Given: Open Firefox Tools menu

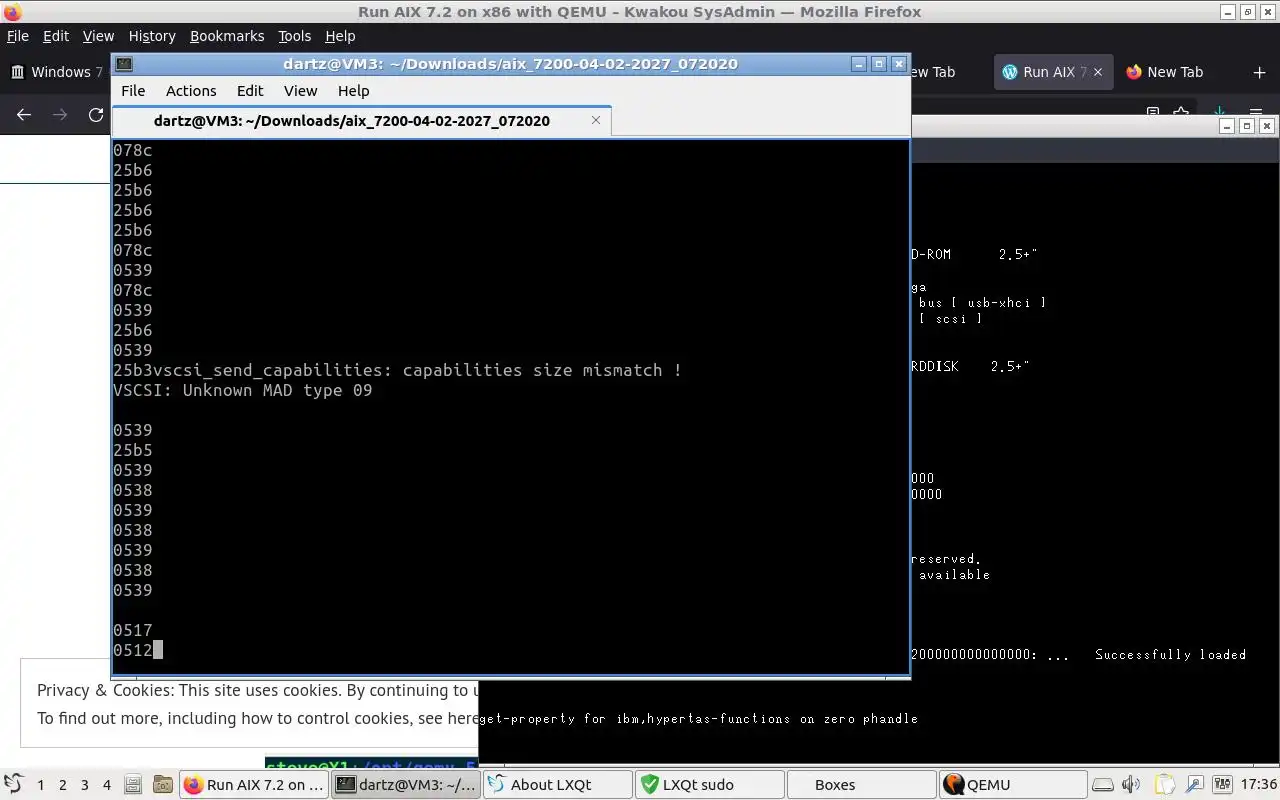Looking at the screenshot, I should pos(294,36).
